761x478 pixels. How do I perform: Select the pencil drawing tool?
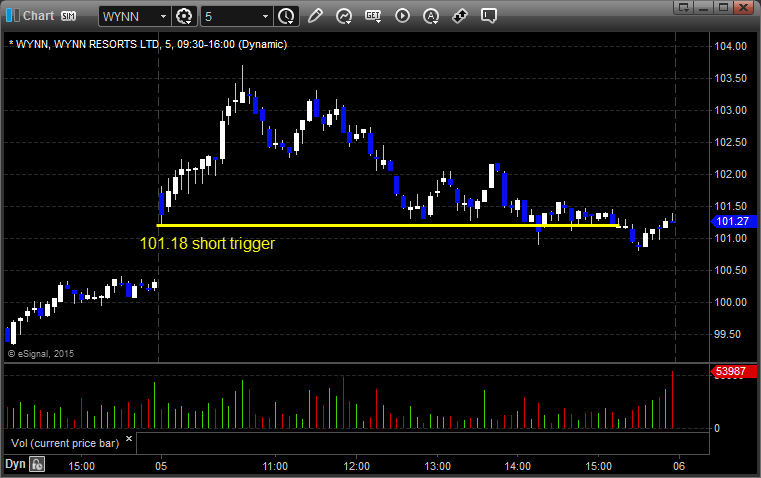coord(315,16)
